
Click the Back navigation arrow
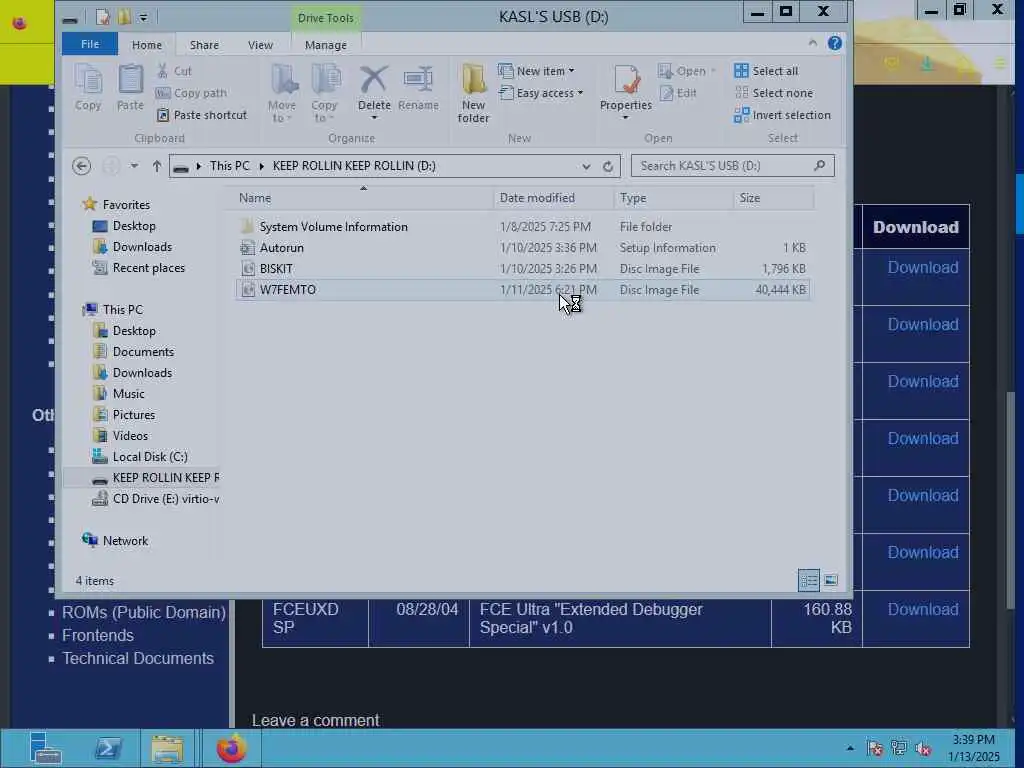[82, 166]
